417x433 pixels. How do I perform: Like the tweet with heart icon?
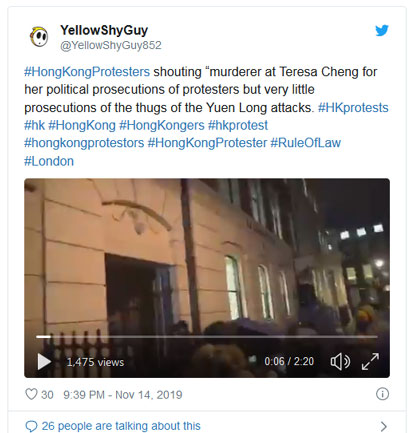31,394
